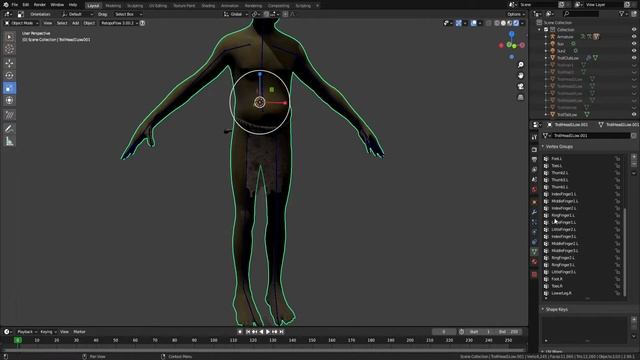This screenshot has width=640, height=360.
Task: Activate the 3D Cursor tool
Action: pyautogui.click(x=9, y=49)
